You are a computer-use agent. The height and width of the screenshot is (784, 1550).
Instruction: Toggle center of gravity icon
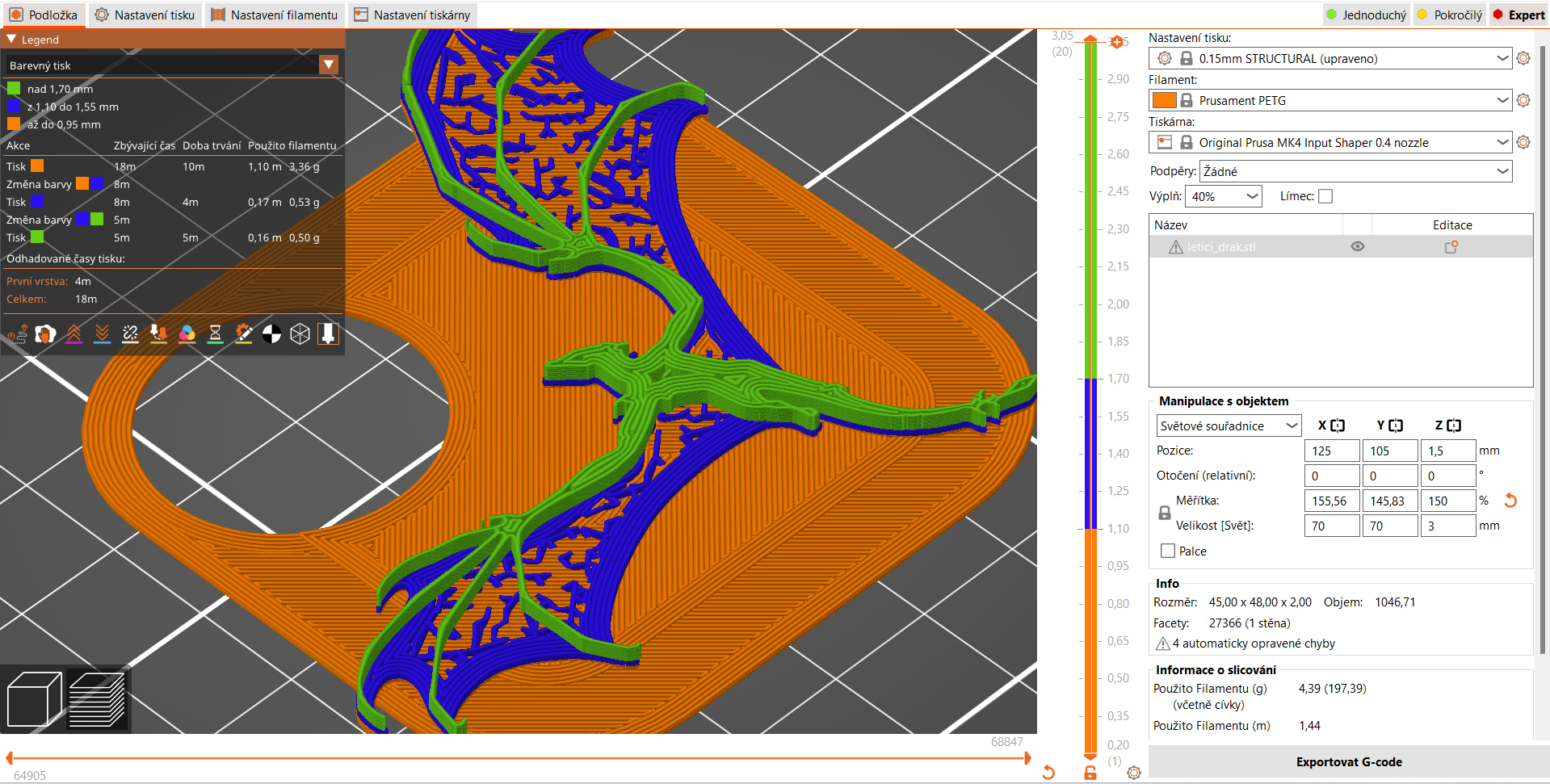coord(271,334)
